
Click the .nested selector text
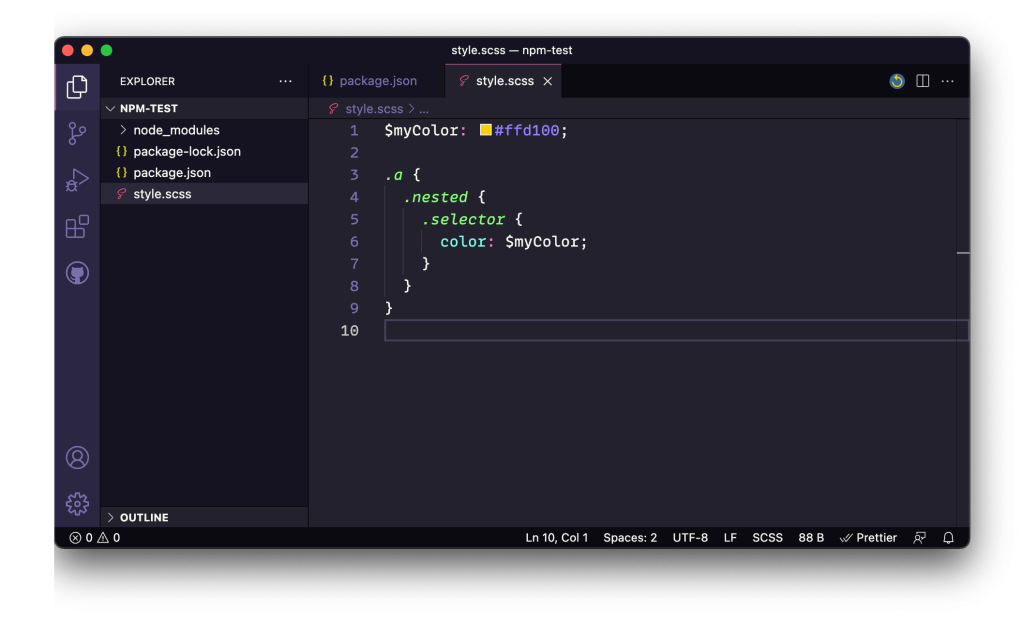(x=436, y=197)
